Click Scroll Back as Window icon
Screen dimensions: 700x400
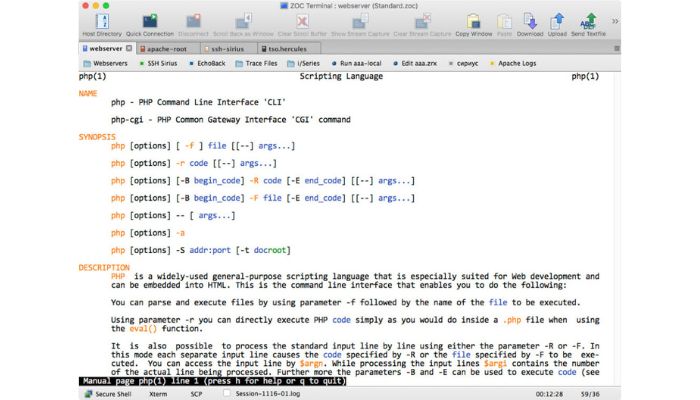point(243,25)
